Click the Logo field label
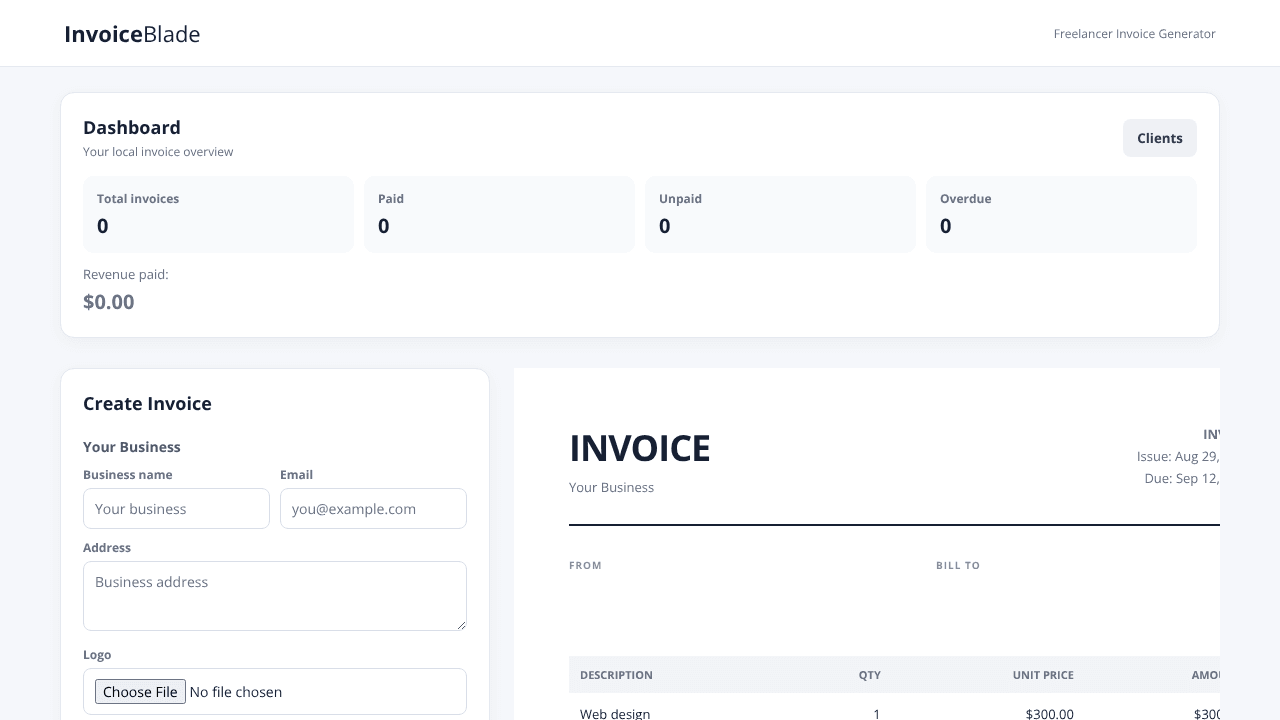 [x=97, y=655]
